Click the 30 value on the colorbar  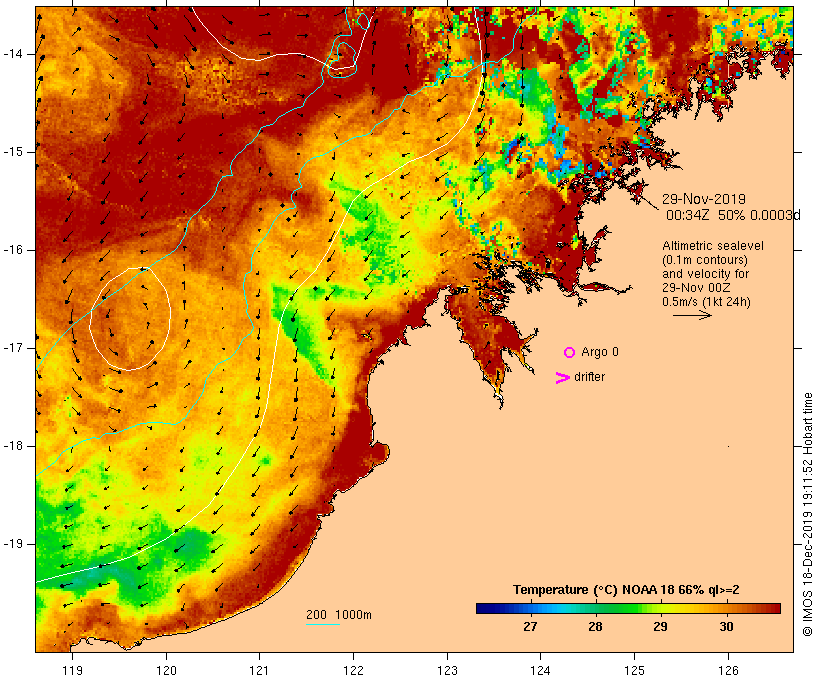pos(726,626)
